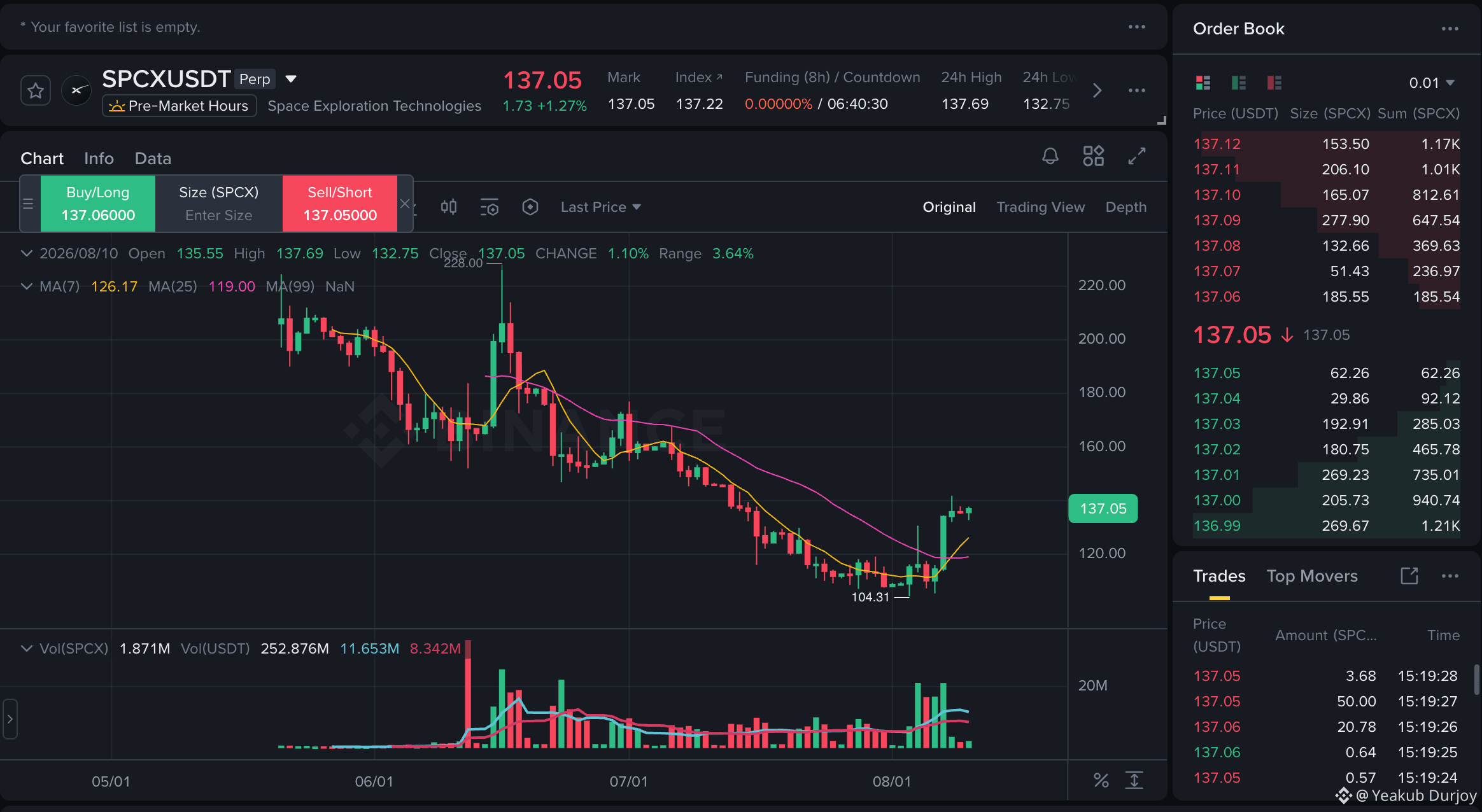Open the Last Price dropdown
Screen dimensions: 1482x812
click(600, 207)
